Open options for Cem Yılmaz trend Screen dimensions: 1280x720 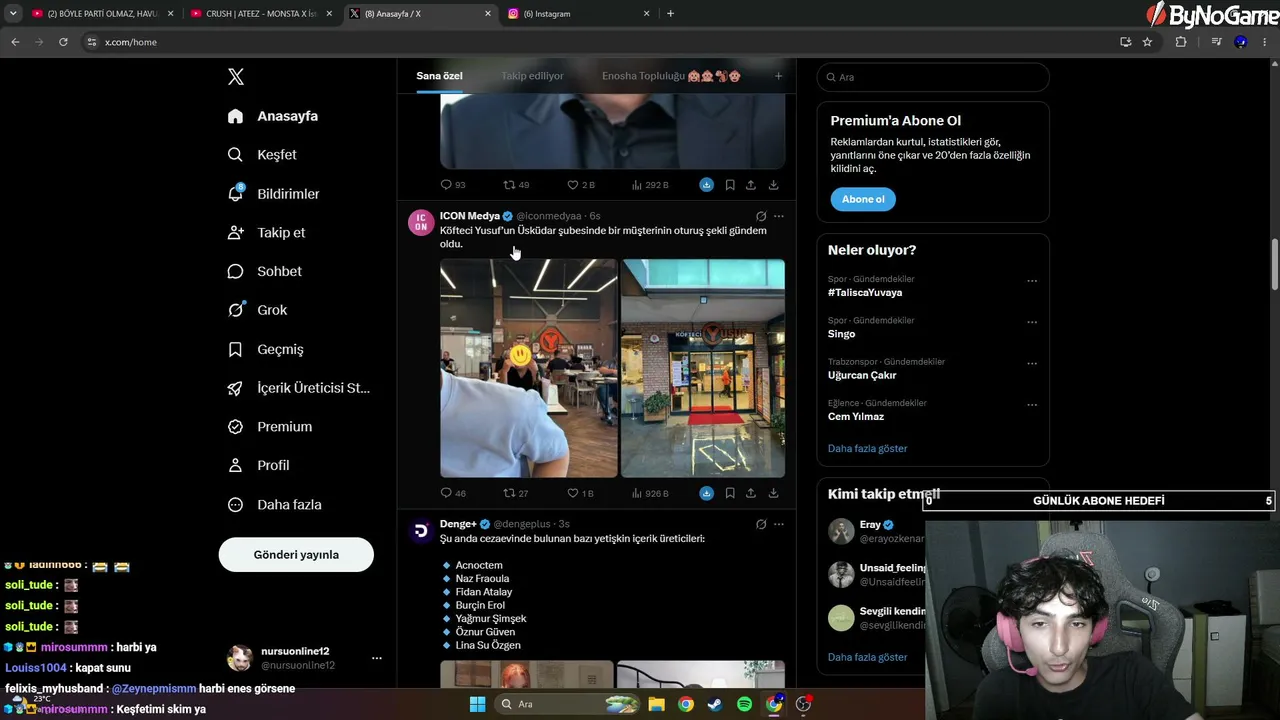click(x=1032, y=405)
